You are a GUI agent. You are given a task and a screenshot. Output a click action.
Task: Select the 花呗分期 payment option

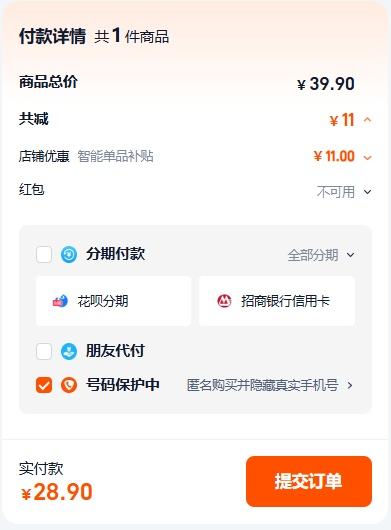point(113,301)
